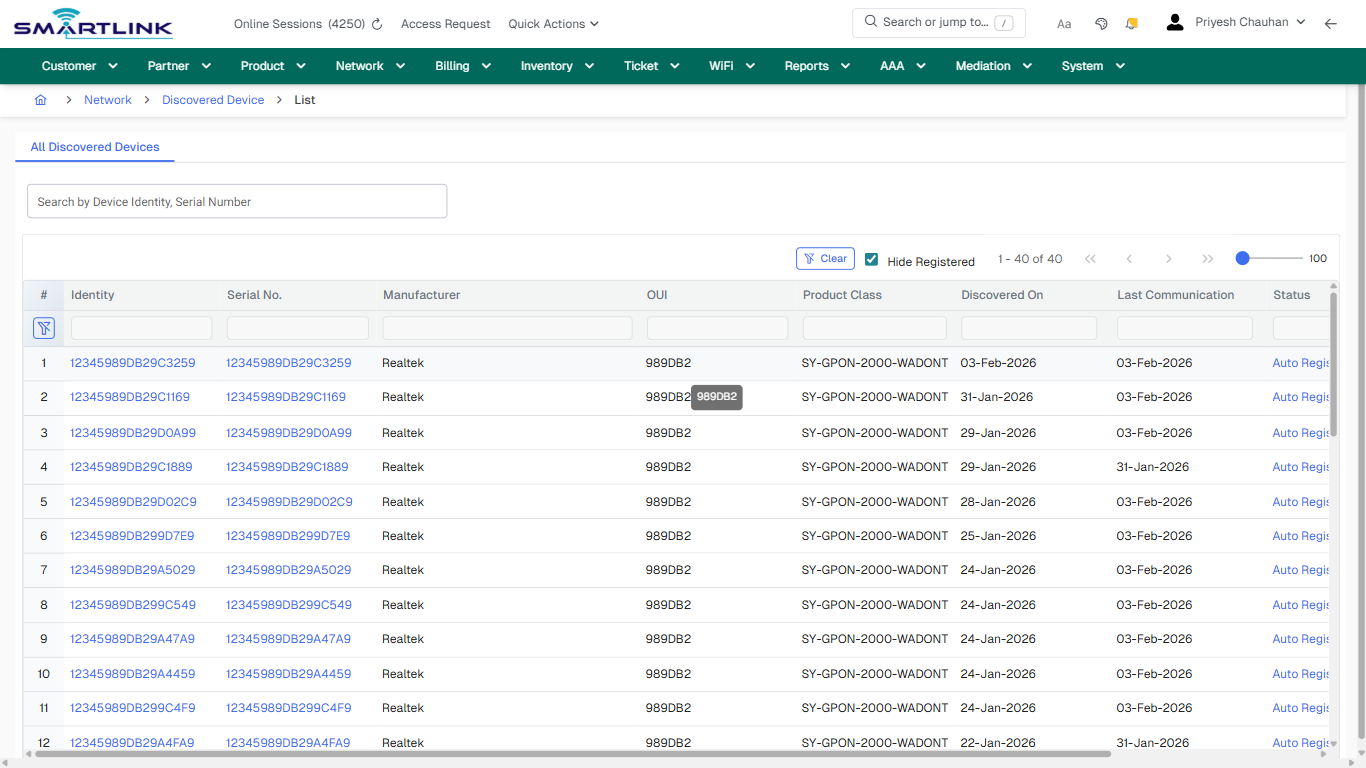Click the Clear filter button
The width and height of the screenshot is (1366, 768).
coord(824,258)
